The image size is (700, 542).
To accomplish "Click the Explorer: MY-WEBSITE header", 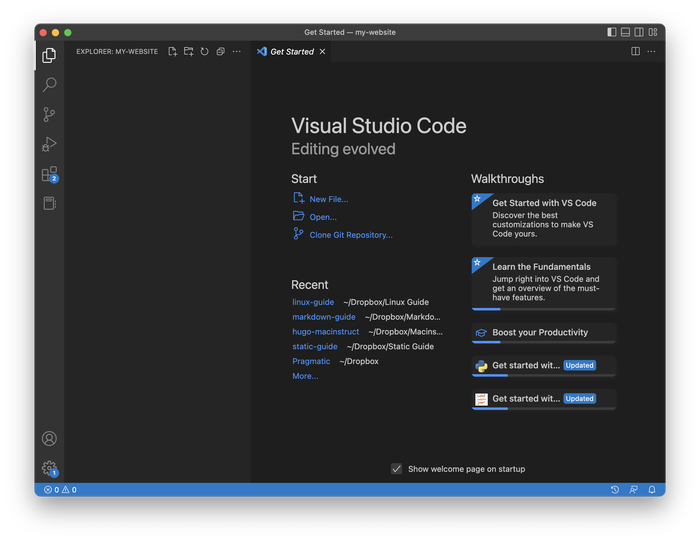I will click(117, 51).
